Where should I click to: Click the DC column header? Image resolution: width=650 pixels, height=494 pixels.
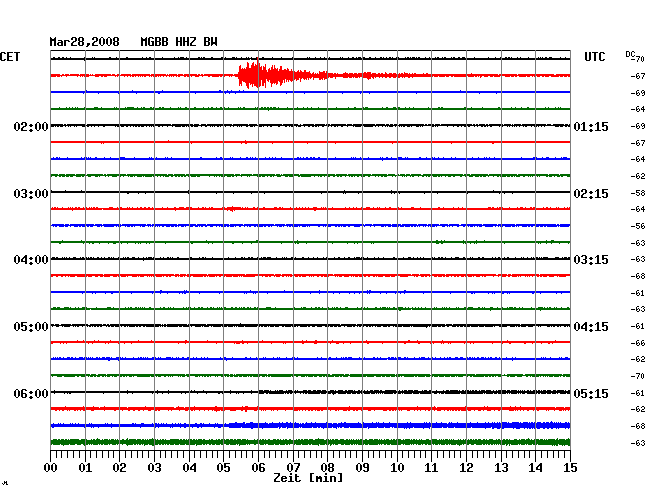[630, 55]
